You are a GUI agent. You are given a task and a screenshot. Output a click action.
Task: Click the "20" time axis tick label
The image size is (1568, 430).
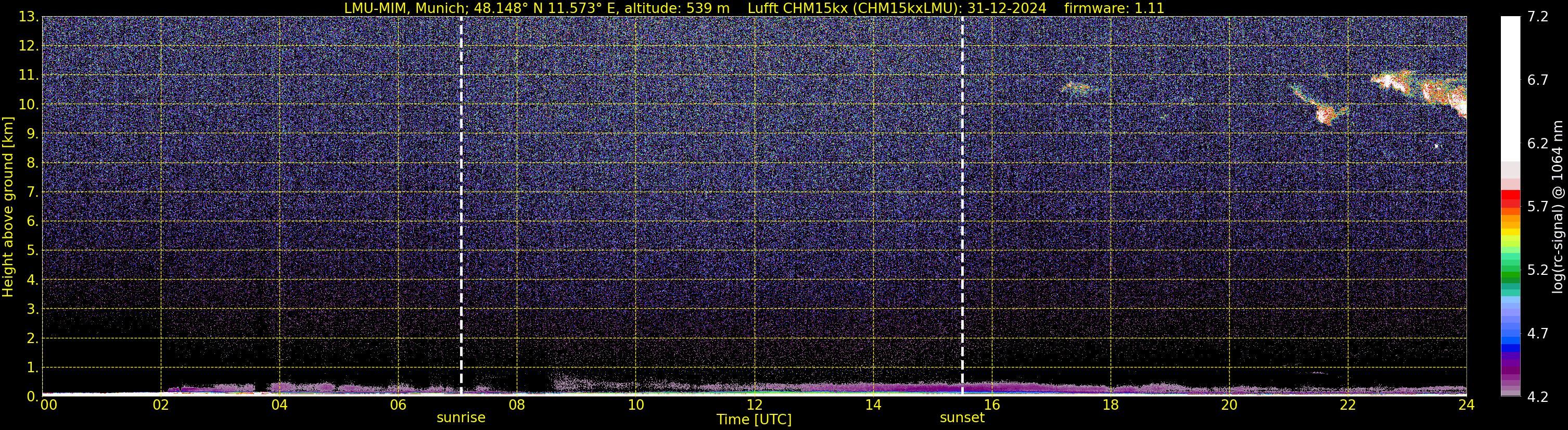point(1229,405)
